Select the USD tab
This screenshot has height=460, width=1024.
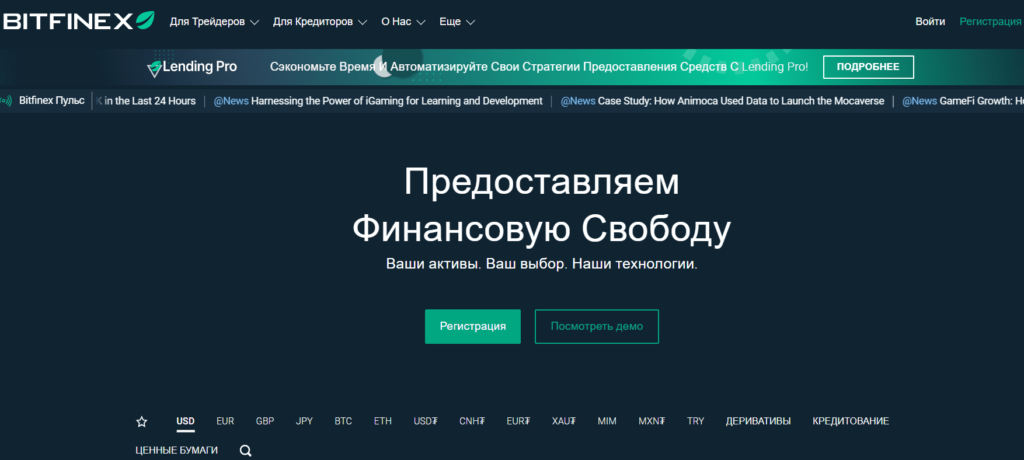point(185,421)
